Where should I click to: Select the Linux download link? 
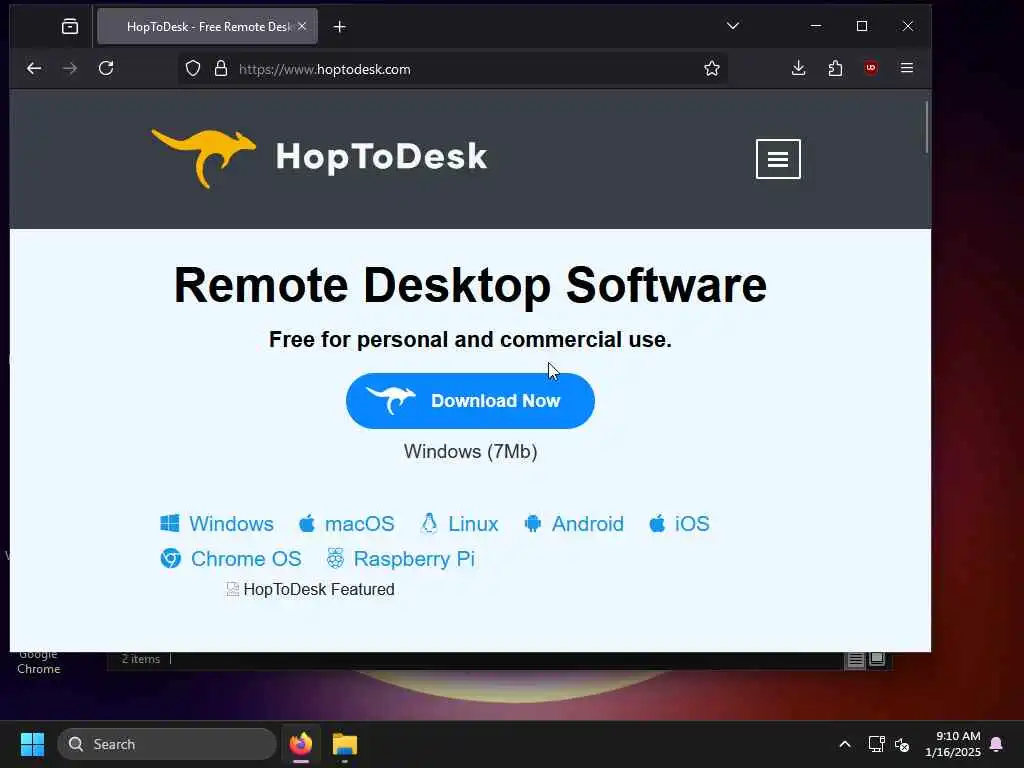tap(460, 524)
